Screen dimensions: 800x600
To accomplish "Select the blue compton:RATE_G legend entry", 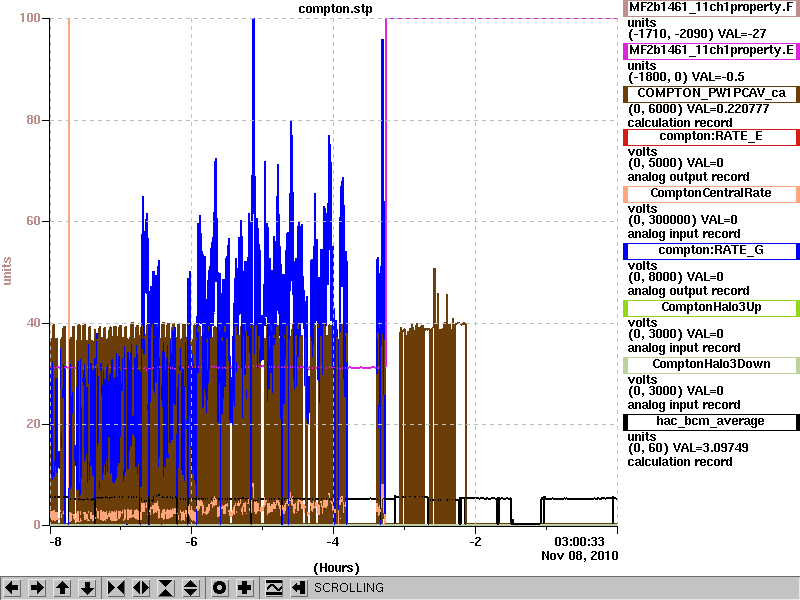I will [711, 251].
